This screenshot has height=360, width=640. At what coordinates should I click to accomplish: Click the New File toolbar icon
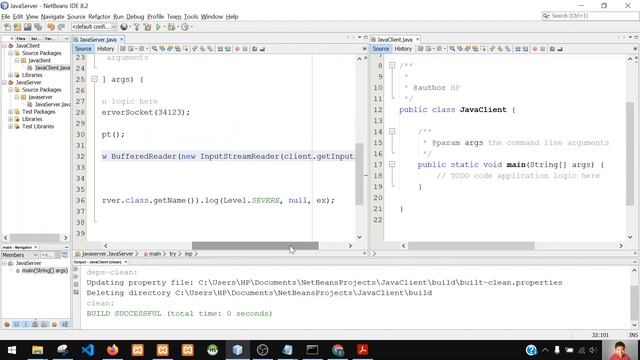(x=7, y=27)
